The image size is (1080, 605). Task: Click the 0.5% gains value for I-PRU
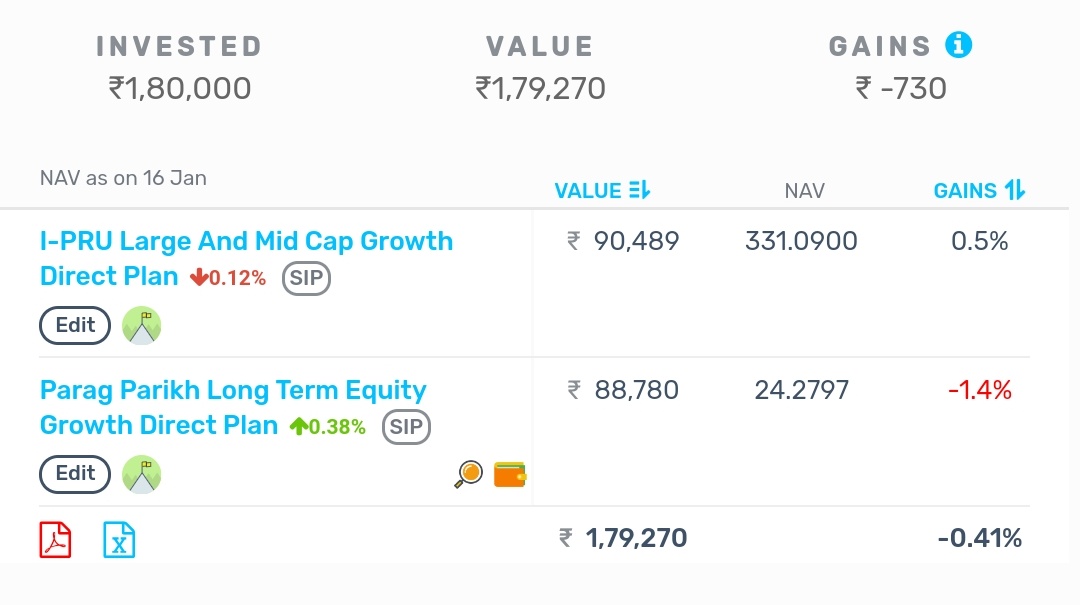click(979, 242)
